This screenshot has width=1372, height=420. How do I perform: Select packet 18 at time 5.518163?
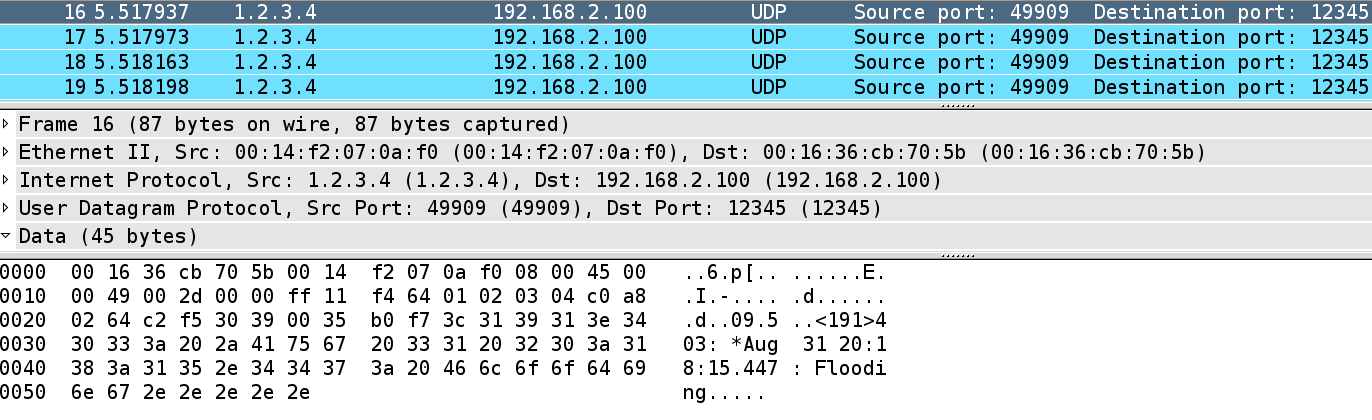point(400,62)
